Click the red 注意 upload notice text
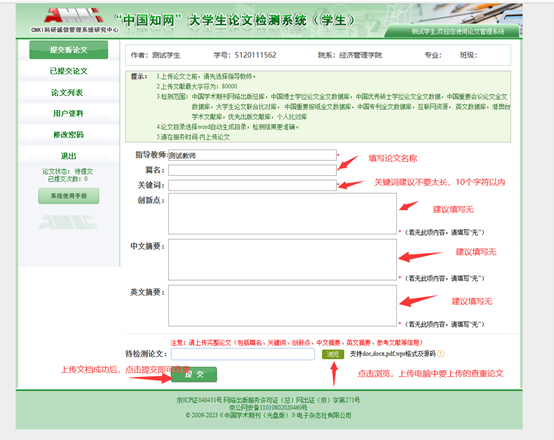Image resolution: width=554 pixels, height=440 pixels. click(x=297, y=342)
